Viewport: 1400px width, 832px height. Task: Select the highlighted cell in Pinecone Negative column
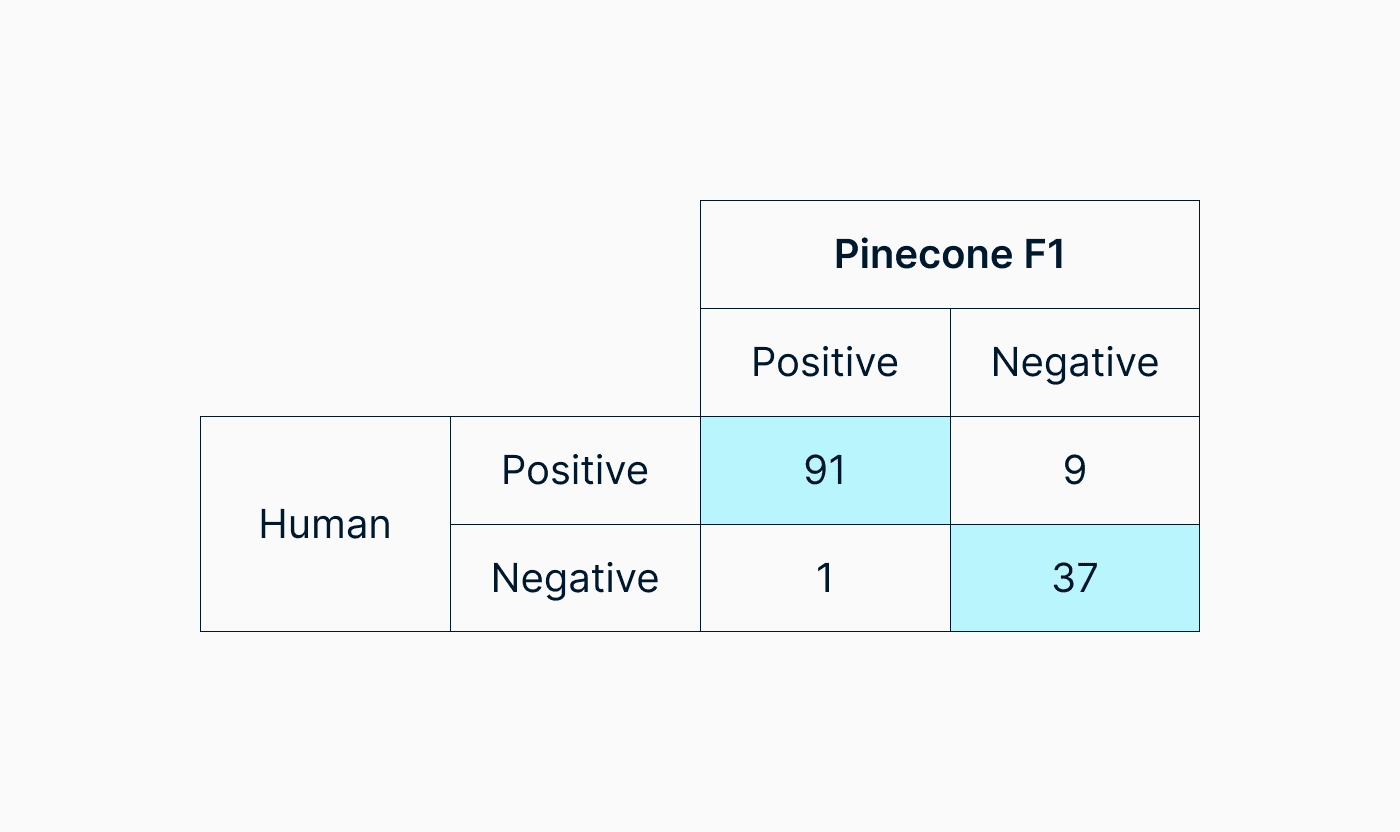1074,578
